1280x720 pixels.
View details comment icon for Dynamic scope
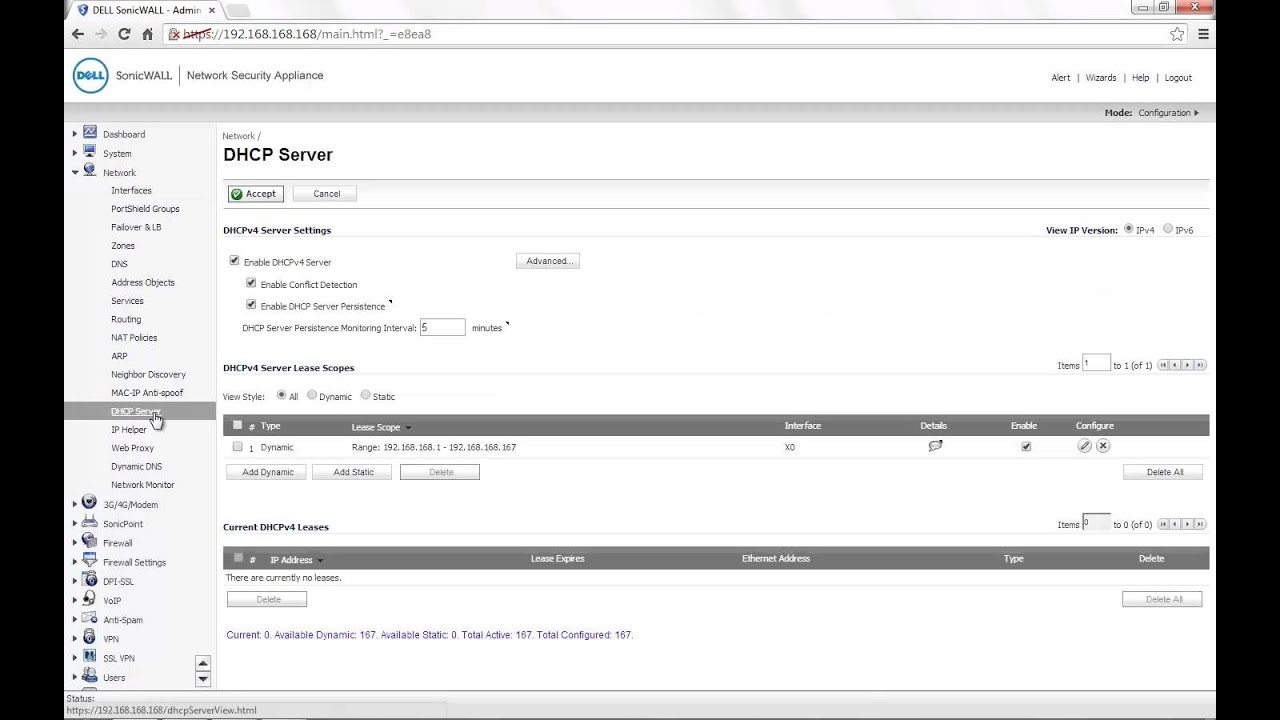click(x=935, y=446)
